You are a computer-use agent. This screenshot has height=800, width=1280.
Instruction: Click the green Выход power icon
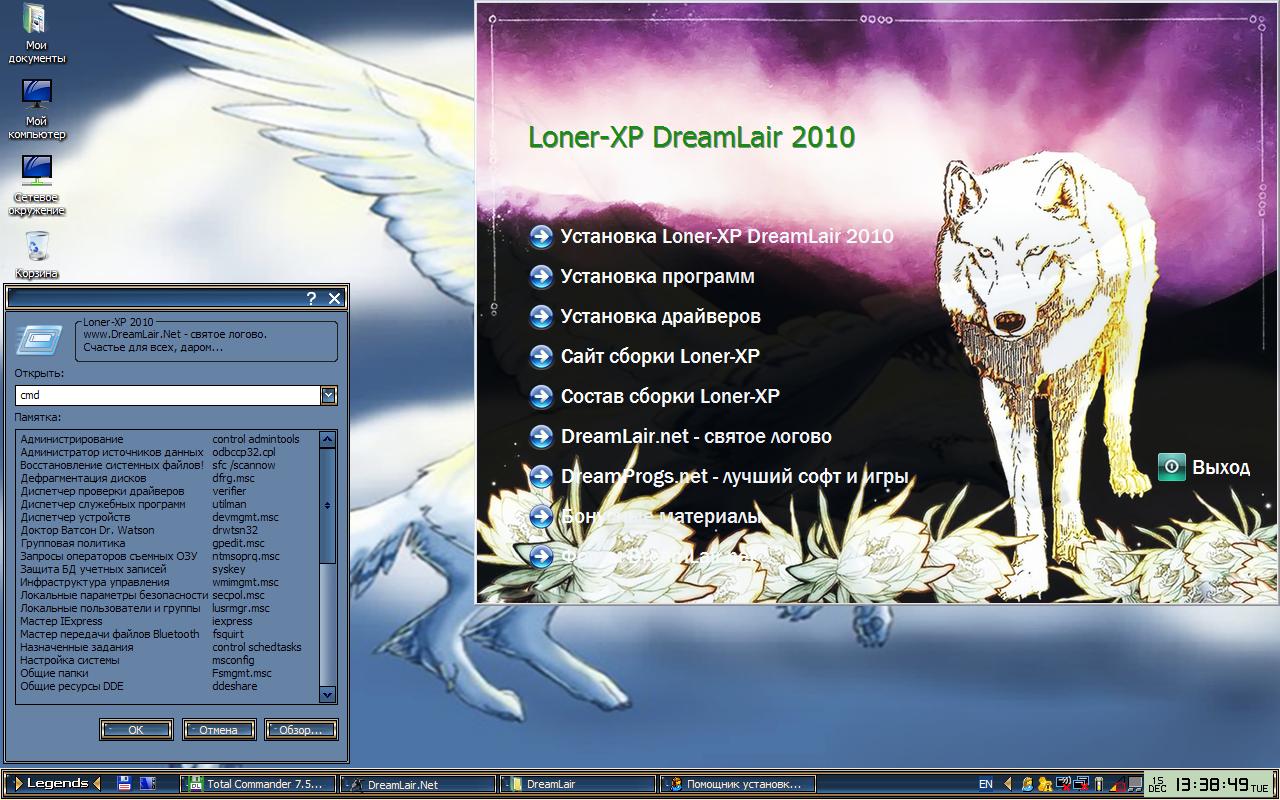(x=1170, y=466)
